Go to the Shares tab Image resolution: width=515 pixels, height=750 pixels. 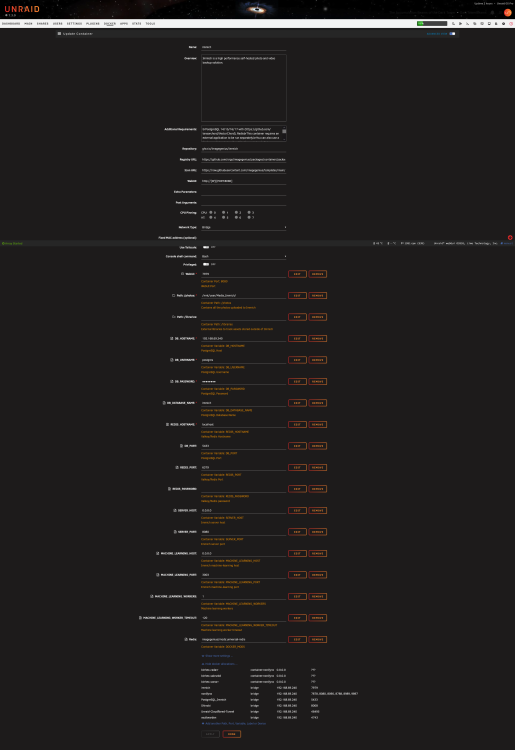(43, 23)
